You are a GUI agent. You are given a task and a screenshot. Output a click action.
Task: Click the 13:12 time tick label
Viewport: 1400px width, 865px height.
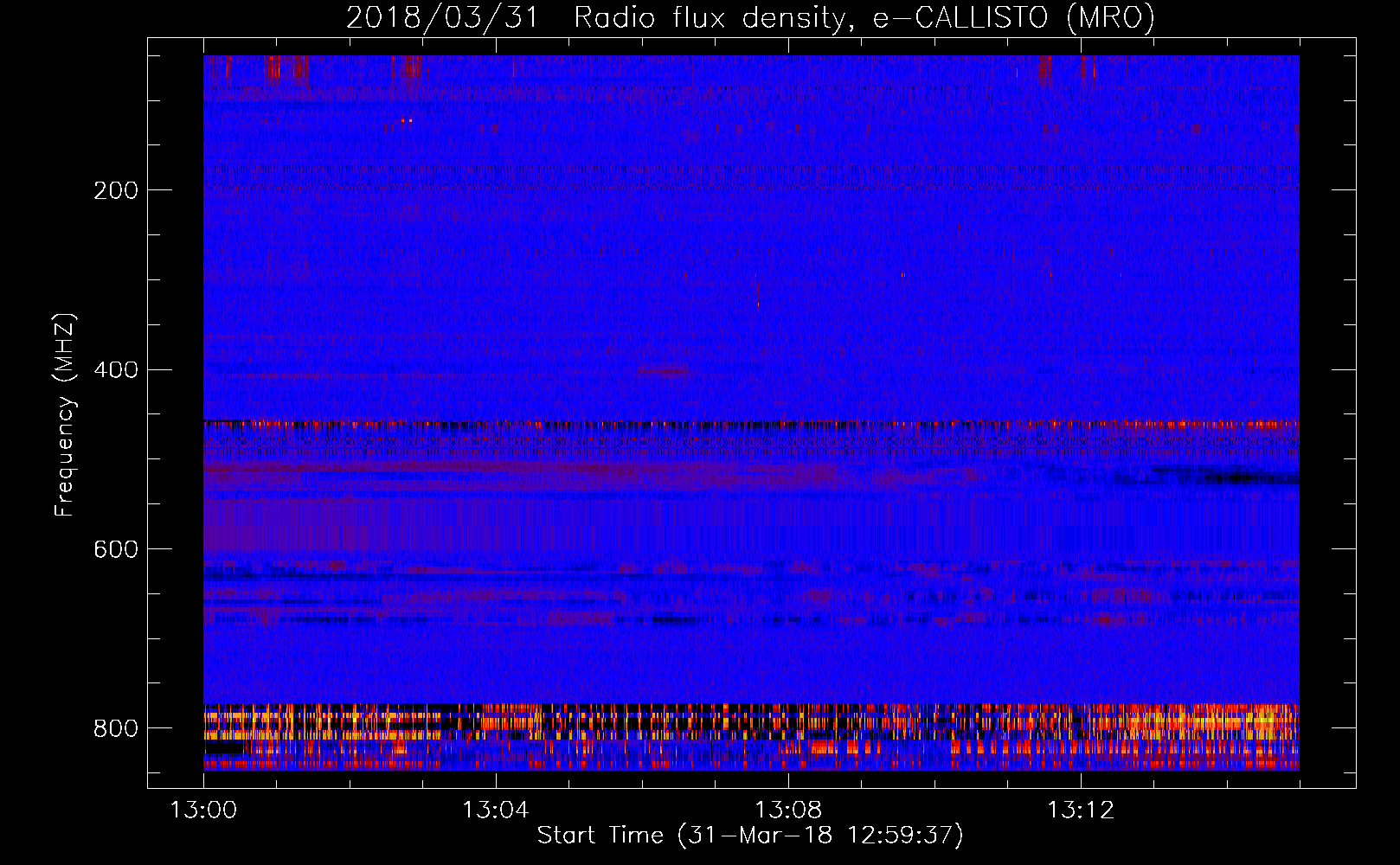1081,811
